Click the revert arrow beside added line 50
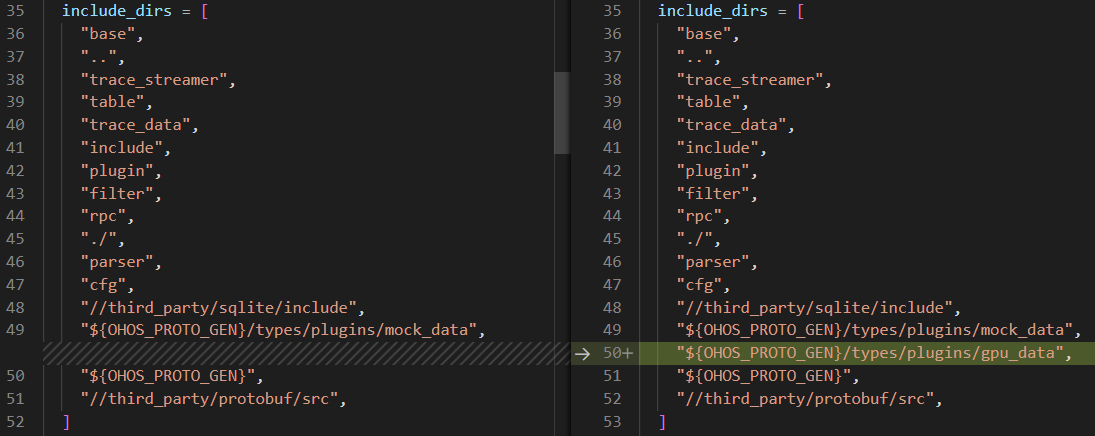 (585, 353)
